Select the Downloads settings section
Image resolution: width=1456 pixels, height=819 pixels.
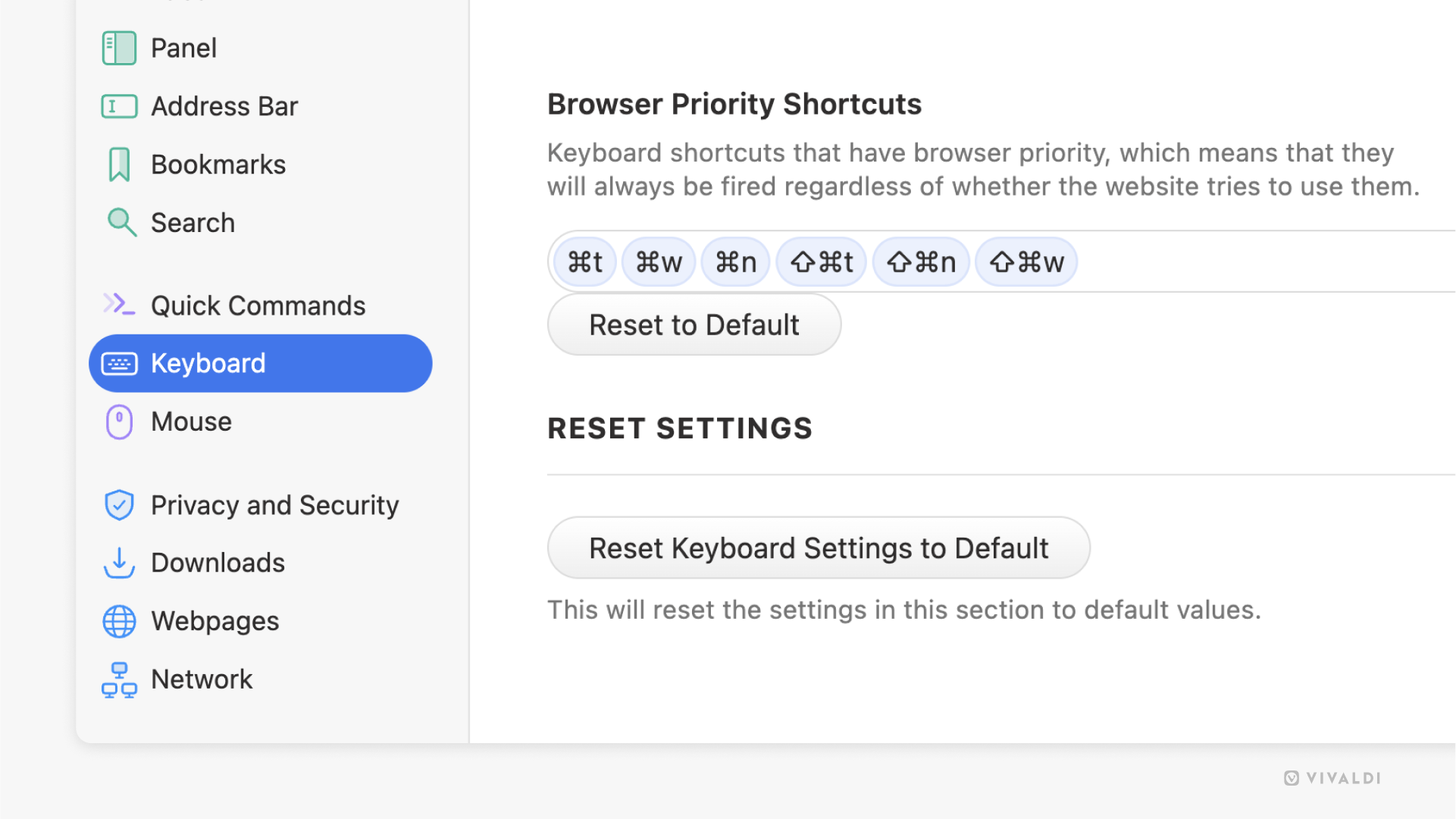point(218,562)
